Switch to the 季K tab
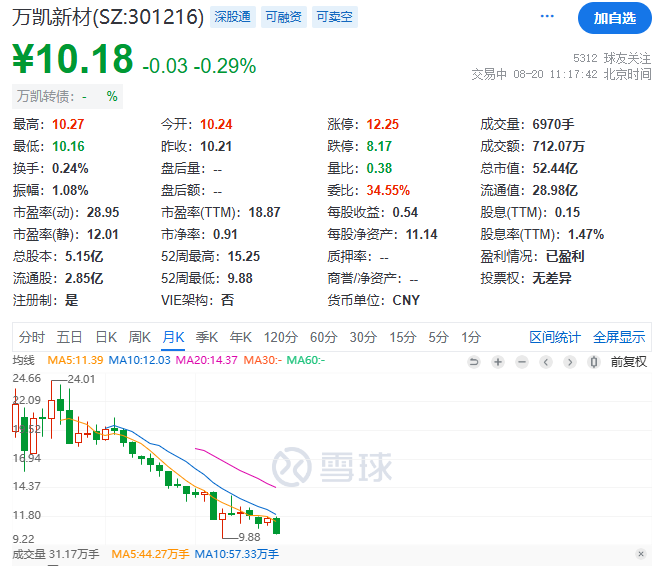 click(207, 337)
